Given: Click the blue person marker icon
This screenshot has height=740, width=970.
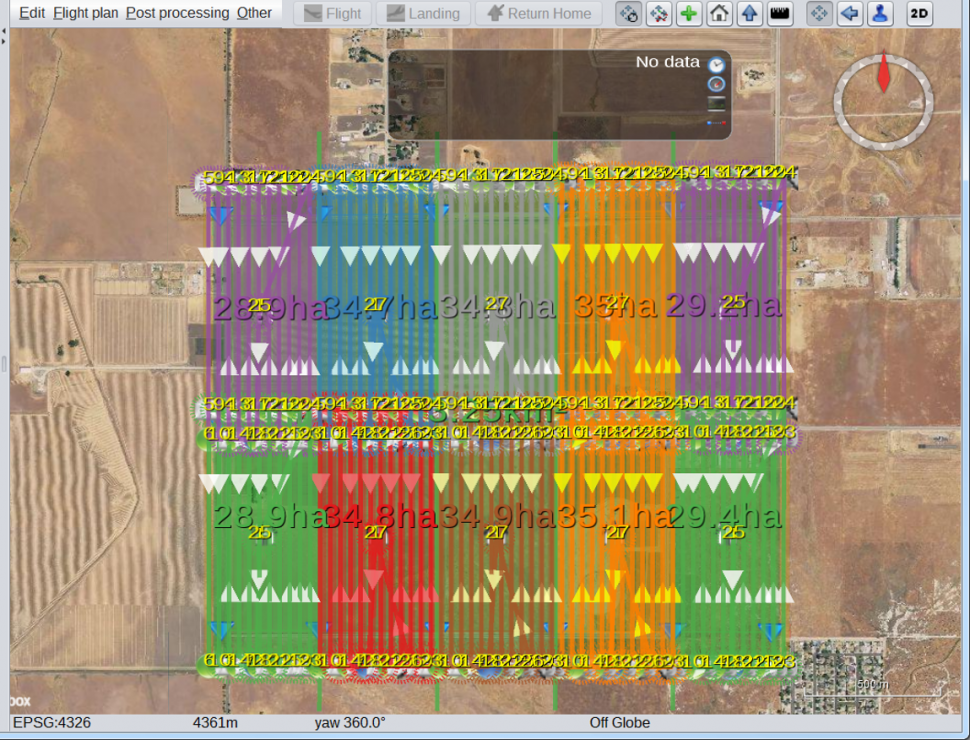Looking at the screenshot, I should pos(879,14).
